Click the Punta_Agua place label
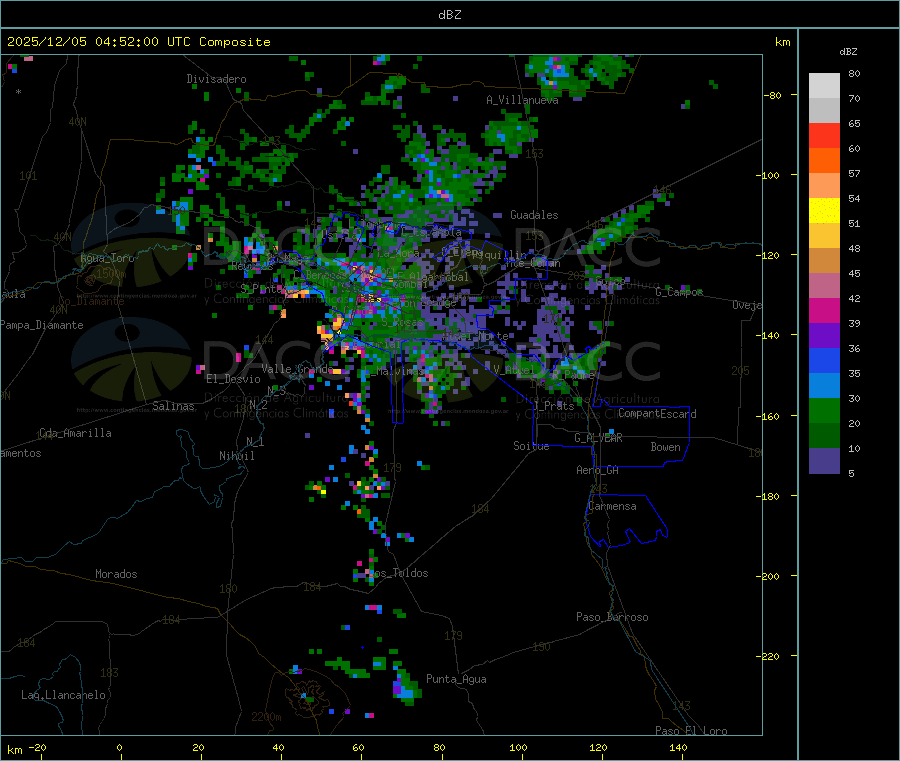This screenshot has width=900, height=761. pos(456,680)
